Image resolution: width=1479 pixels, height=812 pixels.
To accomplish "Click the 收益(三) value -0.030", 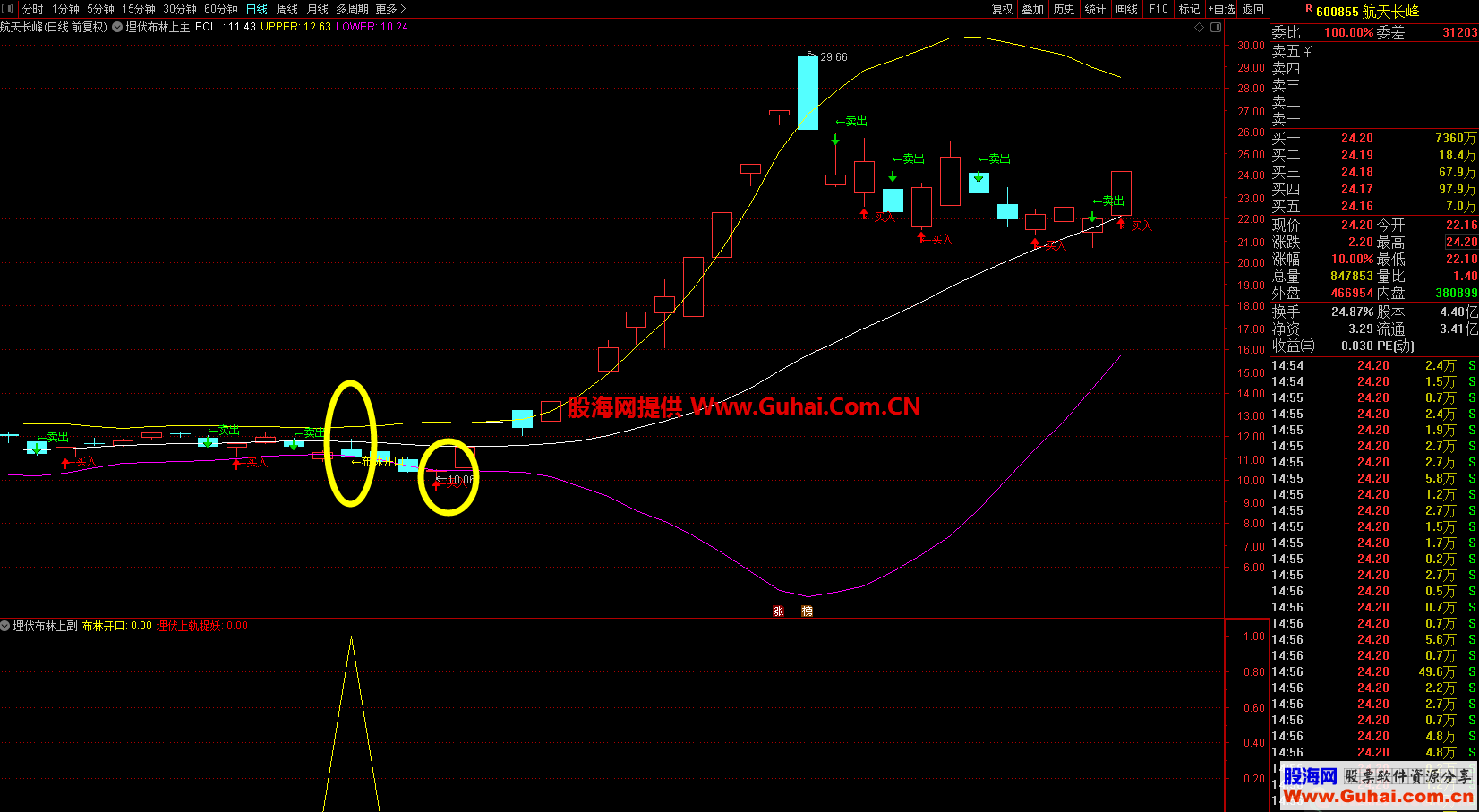I will tap(1355, 346).
